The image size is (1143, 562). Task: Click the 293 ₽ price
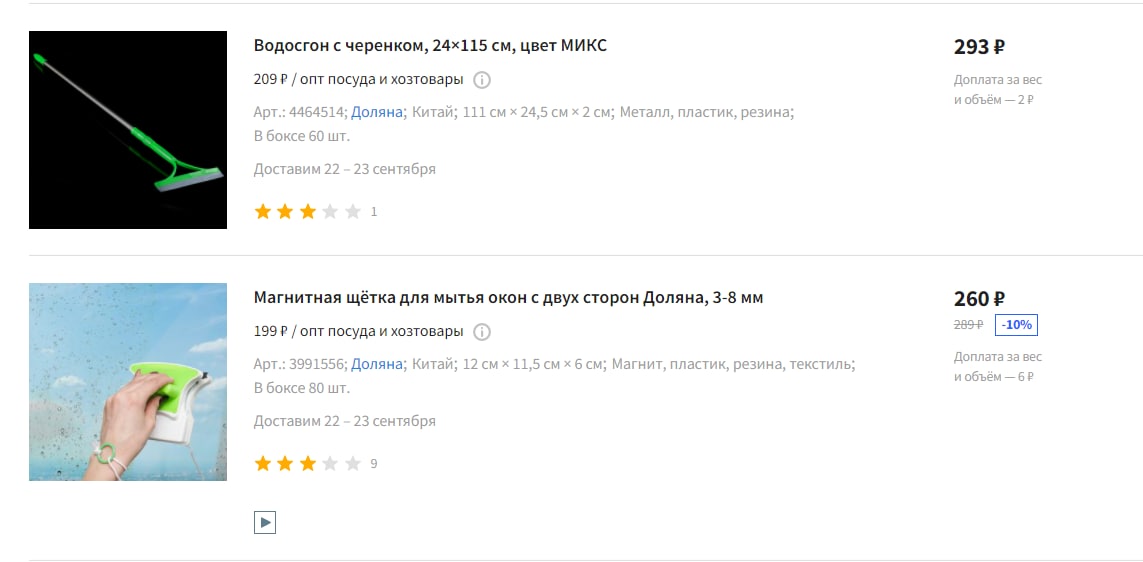979,47
